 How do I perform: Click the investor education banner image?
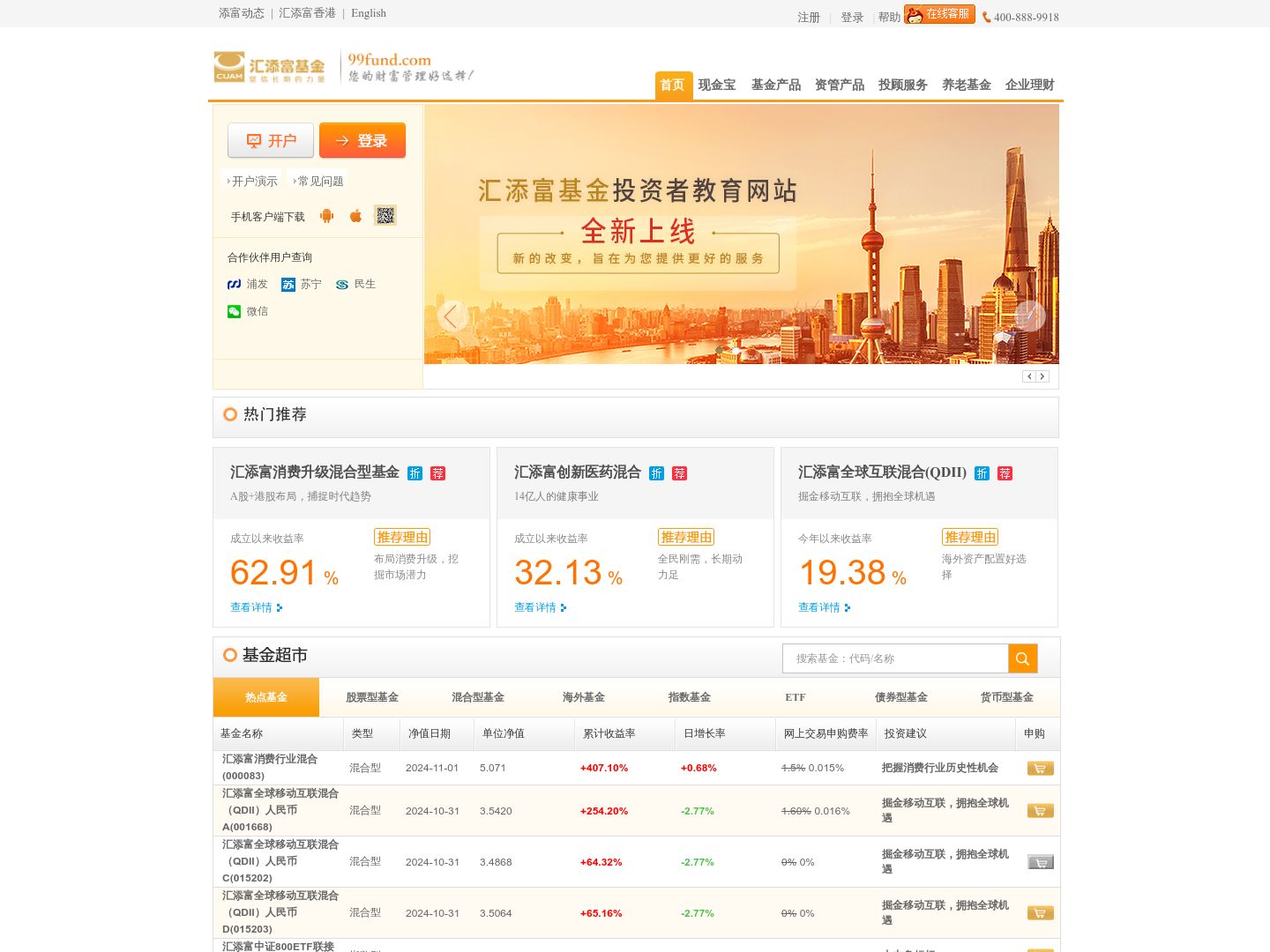741,234
